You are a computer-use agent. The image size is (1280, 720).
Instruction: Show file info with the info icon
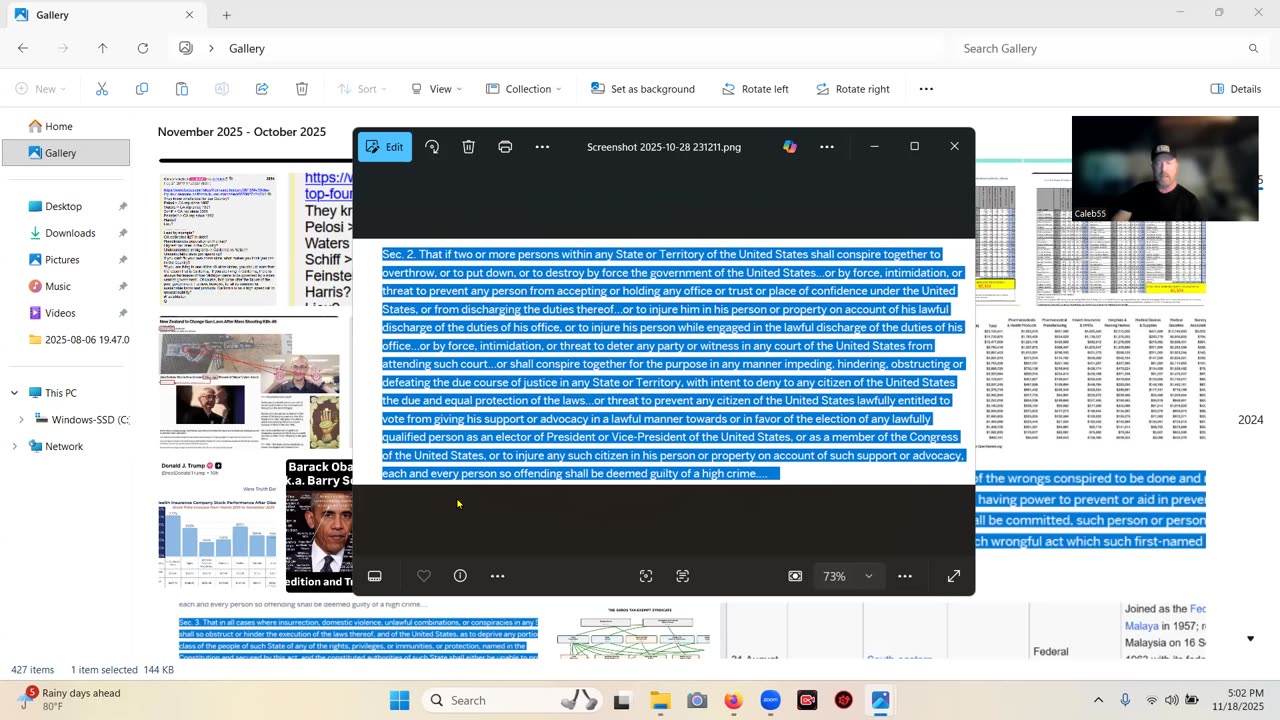tap(460, 576)
